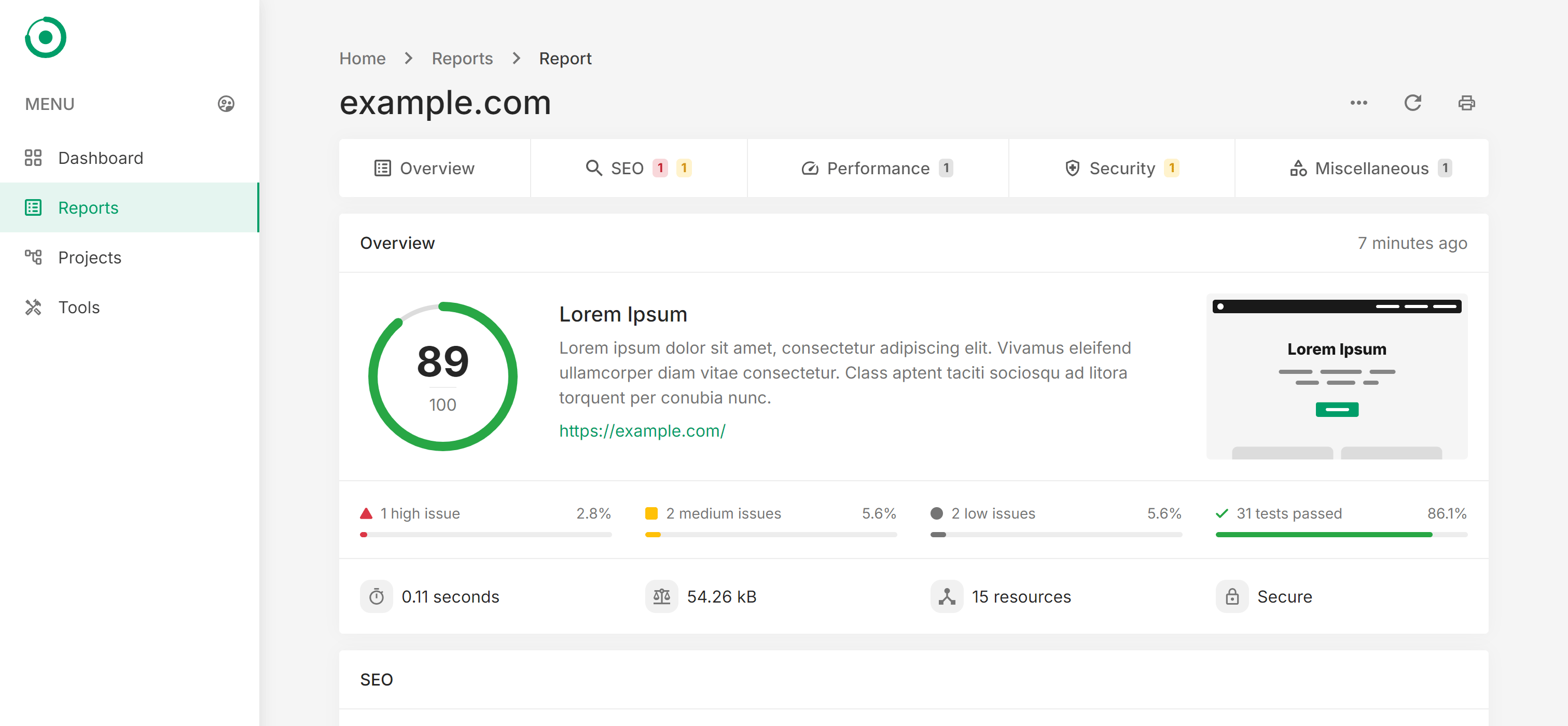
Task: Switch to the Performance tab
Action: pyautogui.click(x=878, y=168)
